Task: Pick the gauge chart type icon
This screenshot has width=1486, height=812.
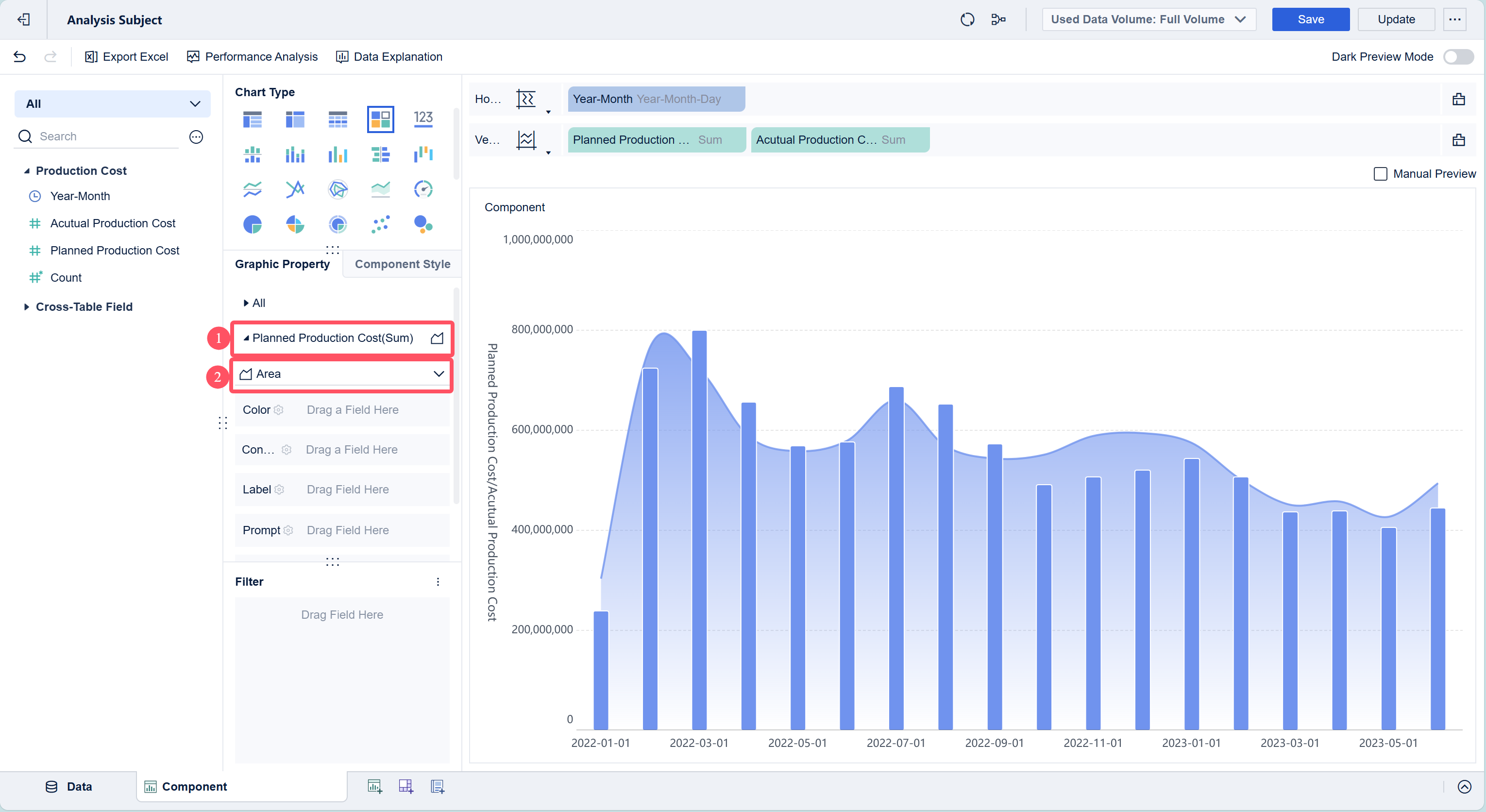Action: coord(423,189)
